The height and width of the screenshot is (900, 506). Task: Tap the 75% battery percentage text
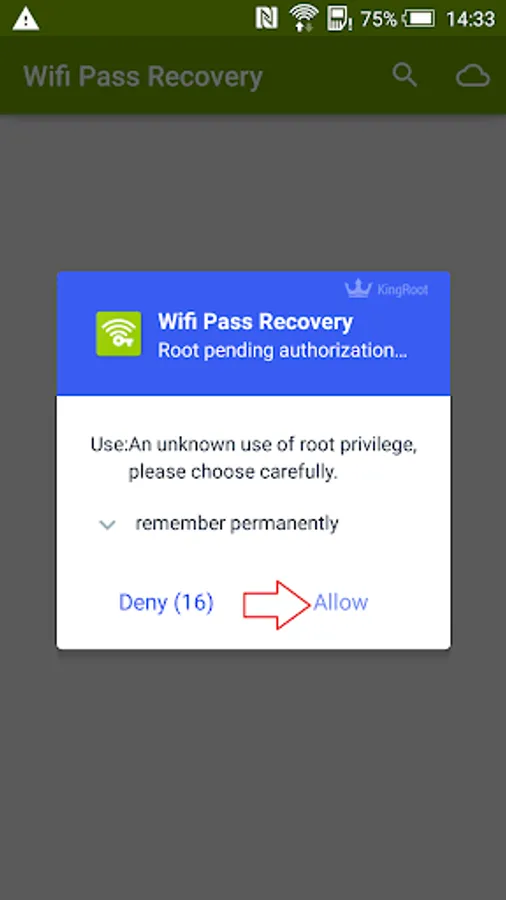point(379,19)
